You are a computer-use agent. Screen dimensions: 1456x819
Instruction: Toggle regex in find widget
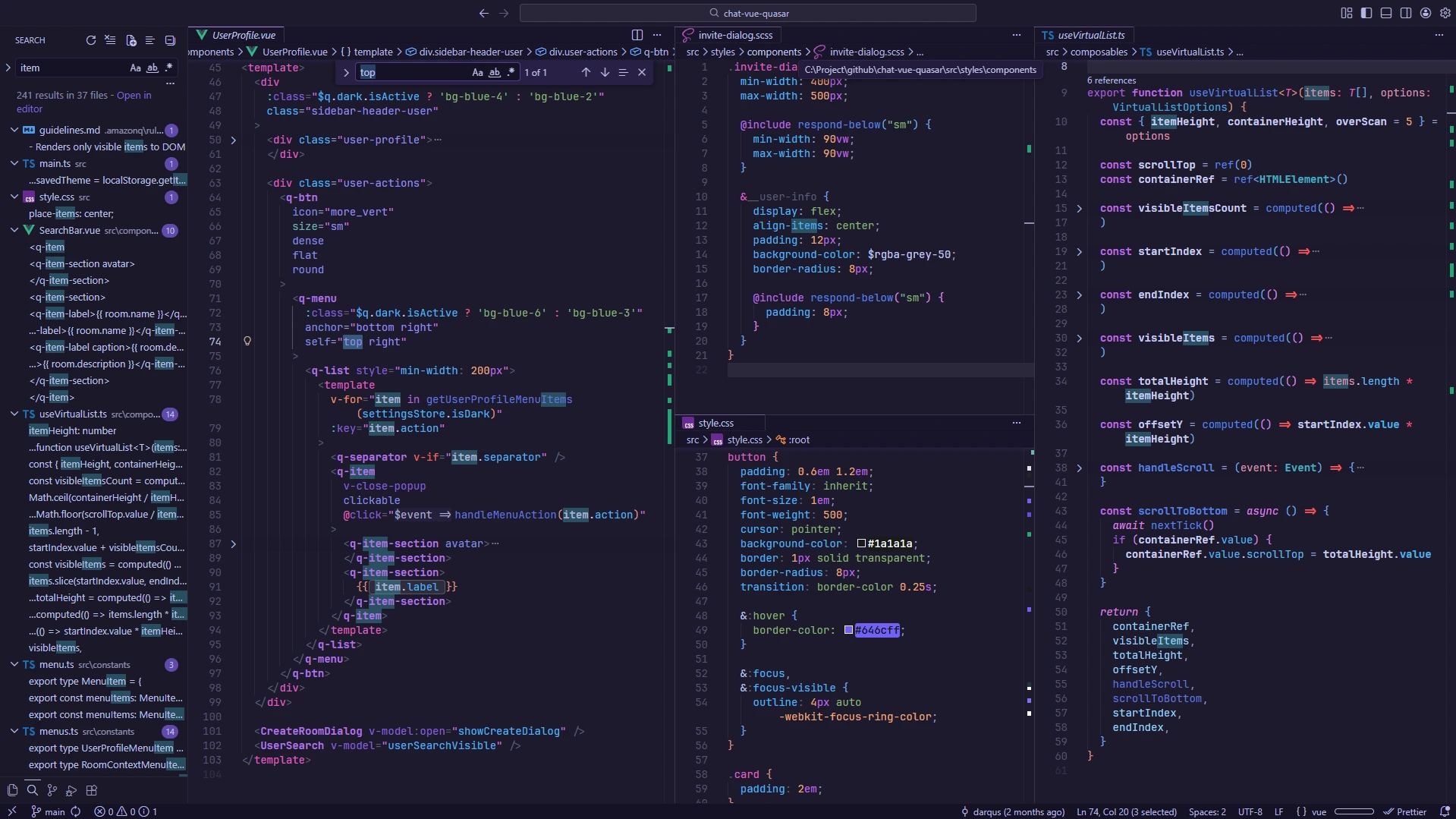[x=511, y=72]
